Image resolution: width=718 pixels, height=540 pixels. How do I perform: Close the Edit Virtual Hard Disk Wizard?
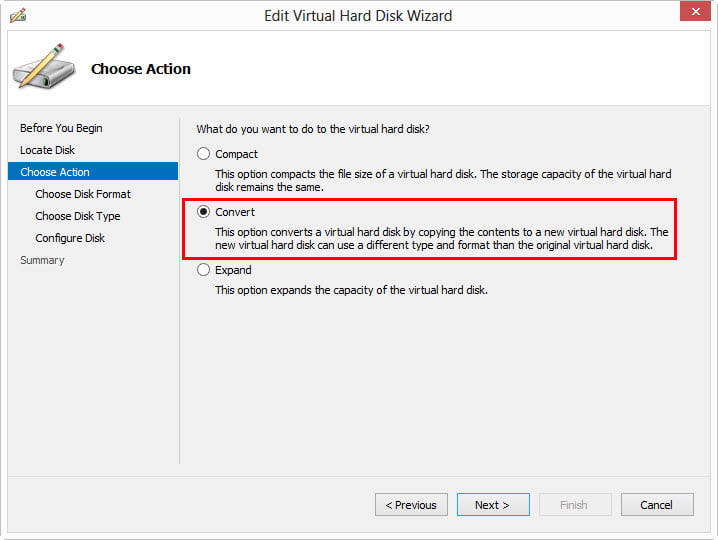pyautogui.click(x=694, y=13)
